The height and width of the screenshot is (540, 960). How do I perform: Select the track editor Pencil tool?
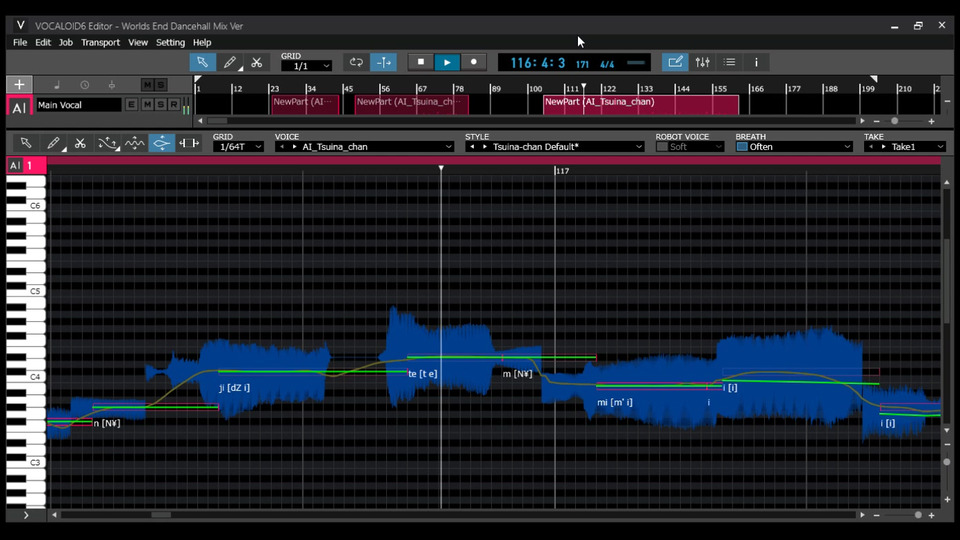[230, 62]
